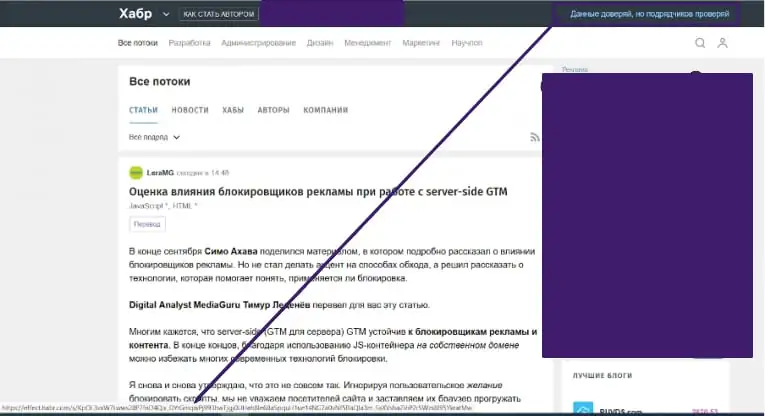Image resolution: width=765 pixels, height=416 pixels.
Task: Expand dropdown arrow next to Хабр logo
Action: 166,14
